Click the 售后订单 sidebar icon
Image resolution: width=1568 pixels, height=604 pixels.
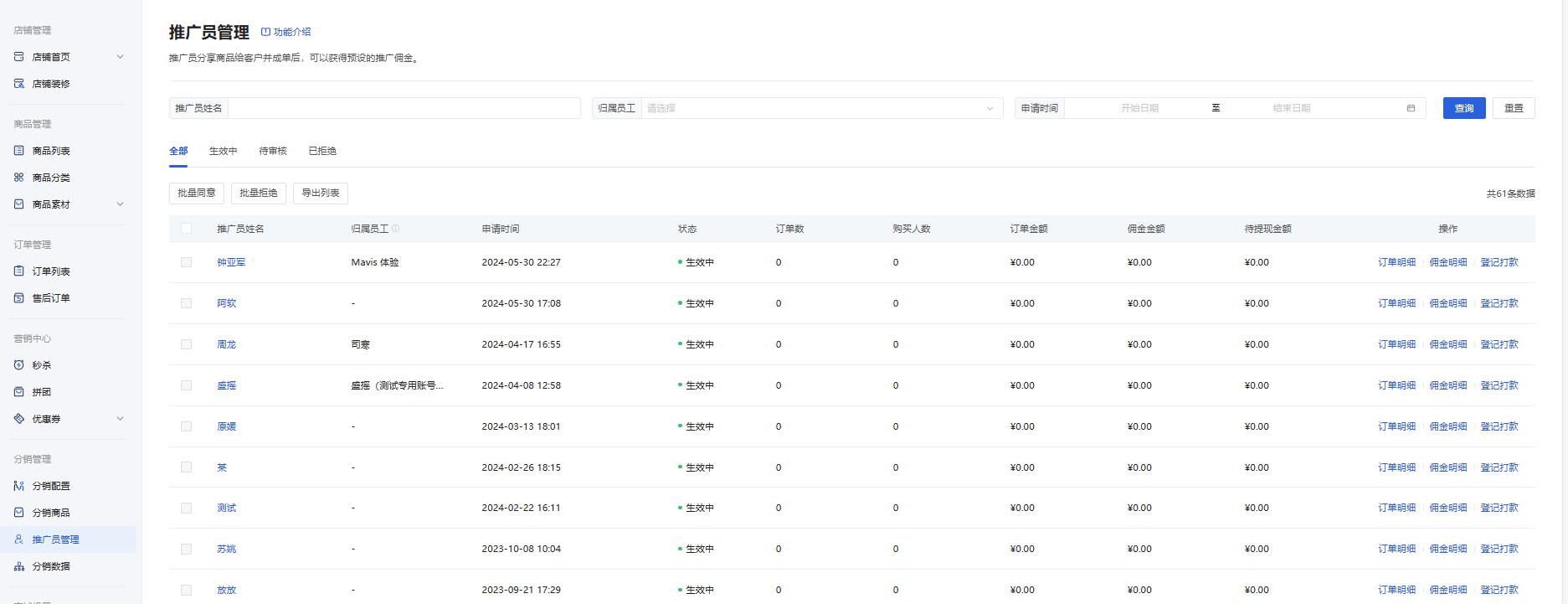19,298
